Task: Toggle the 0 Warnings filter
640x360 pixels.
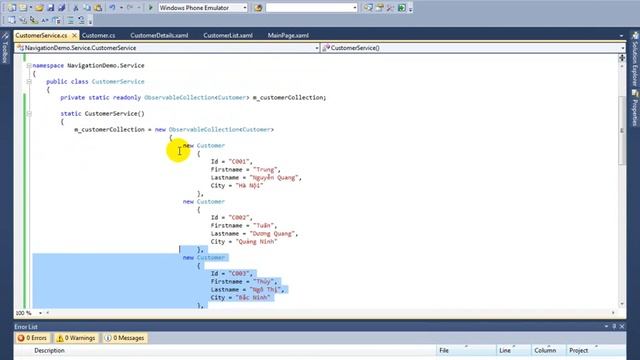Action: click(76, 338)
